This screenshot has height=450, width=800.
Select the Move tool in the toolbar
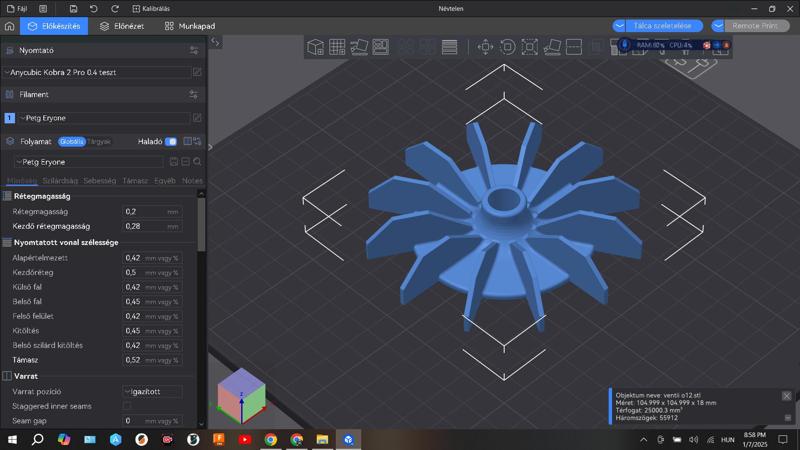[485, 47]
